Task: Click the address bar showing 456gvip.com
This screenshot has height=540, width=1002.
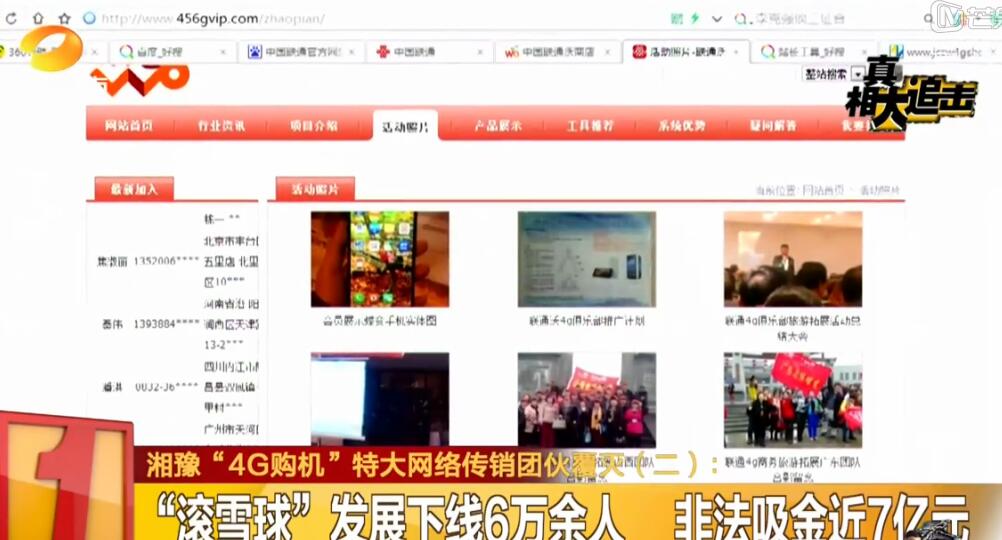Action: click(x=212, y=19)
